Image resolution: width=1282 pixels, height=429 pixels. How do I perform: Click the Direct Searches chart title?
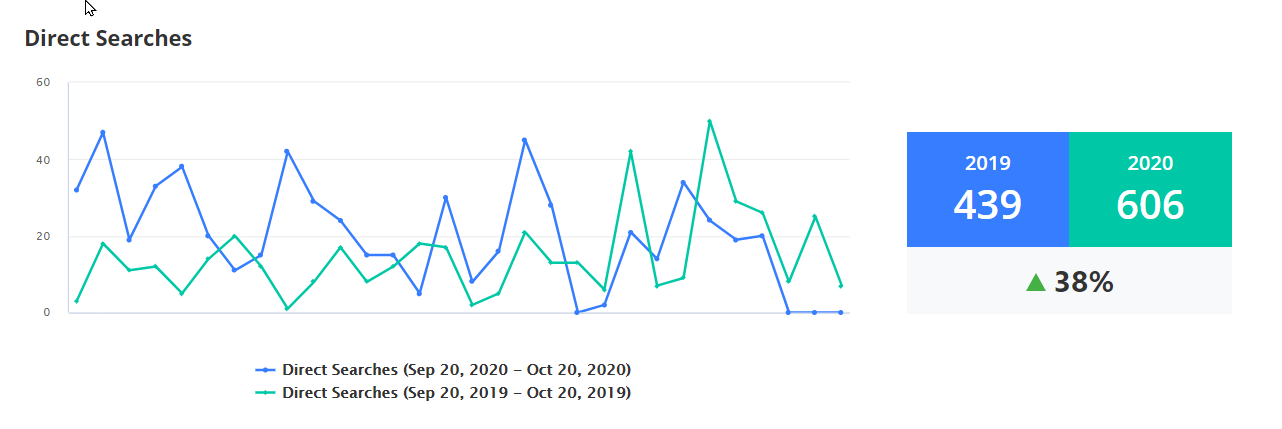click(x=108, y=39)
